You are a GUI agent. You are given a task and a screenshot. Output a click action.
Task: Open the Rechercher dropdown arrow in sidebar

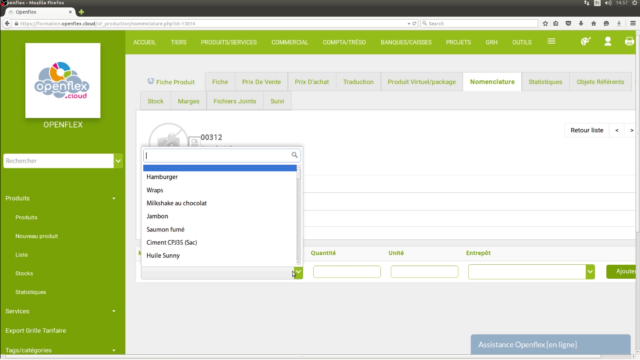(118, 161)
